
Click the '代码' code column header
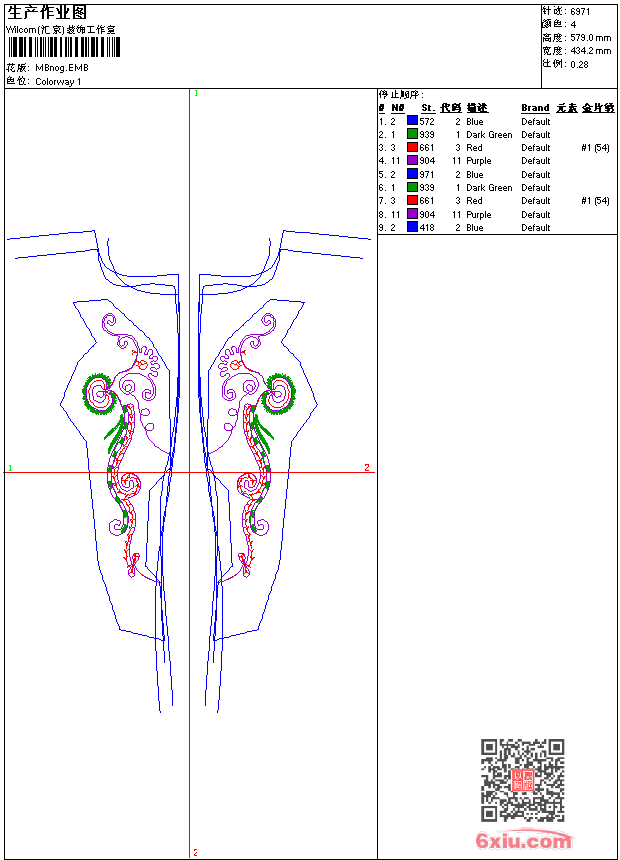[x=450, y=108]
